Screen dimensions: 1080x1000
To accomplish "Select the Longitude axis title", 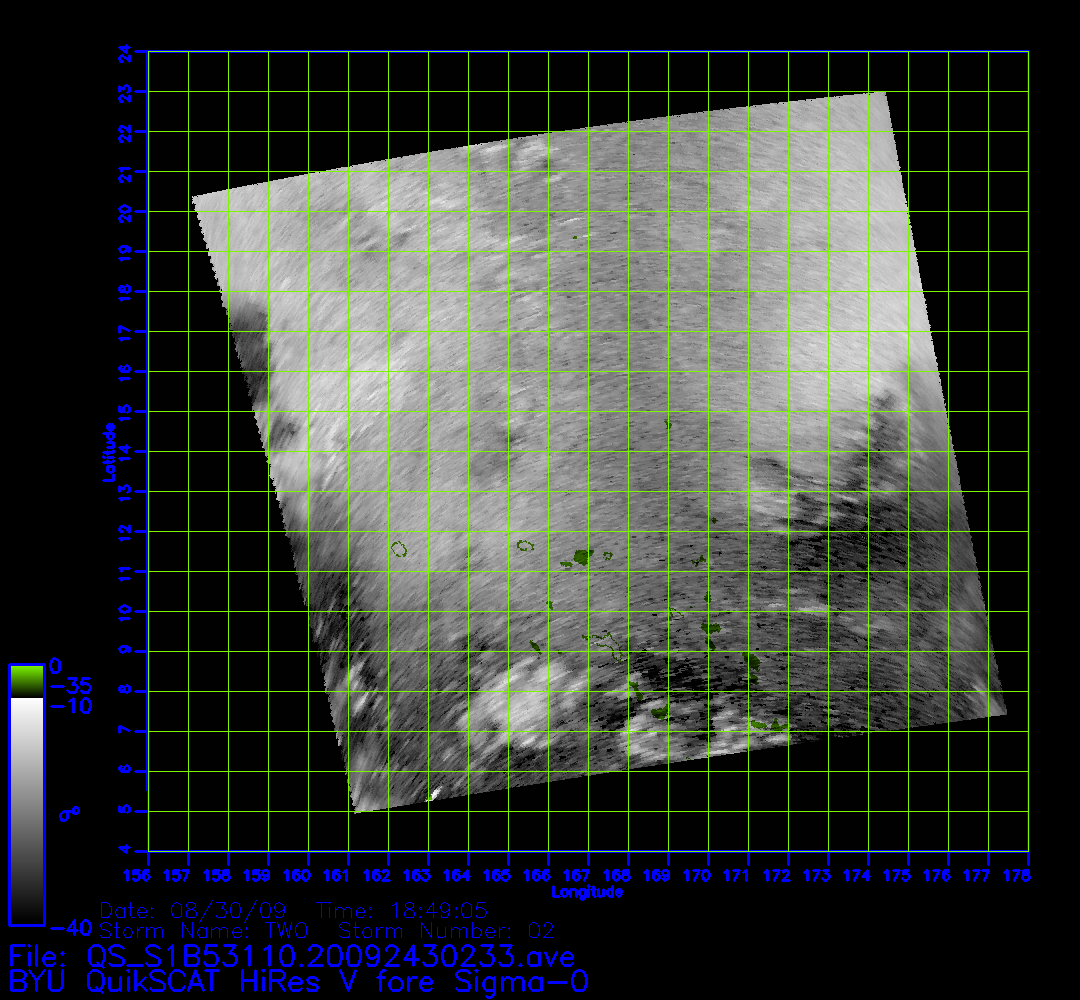I will [588, 892].
